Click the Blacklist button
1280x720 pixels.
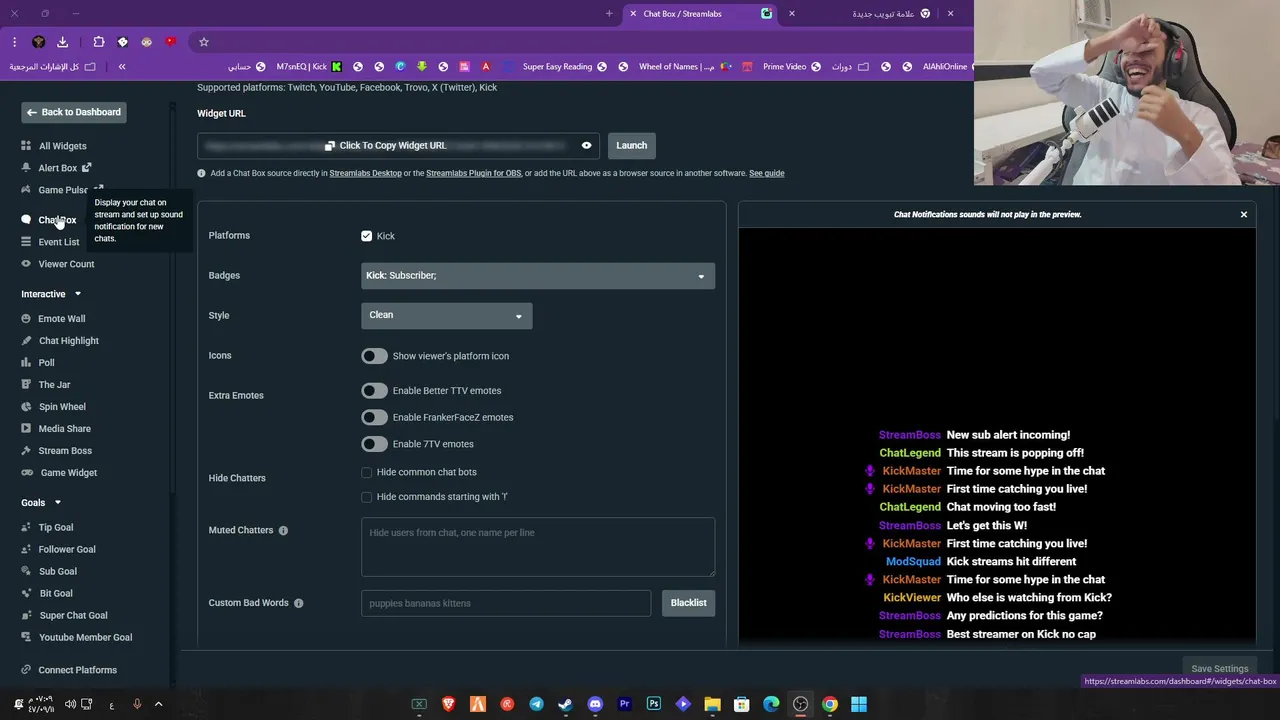pyautogui.click(x=688, y=603)
